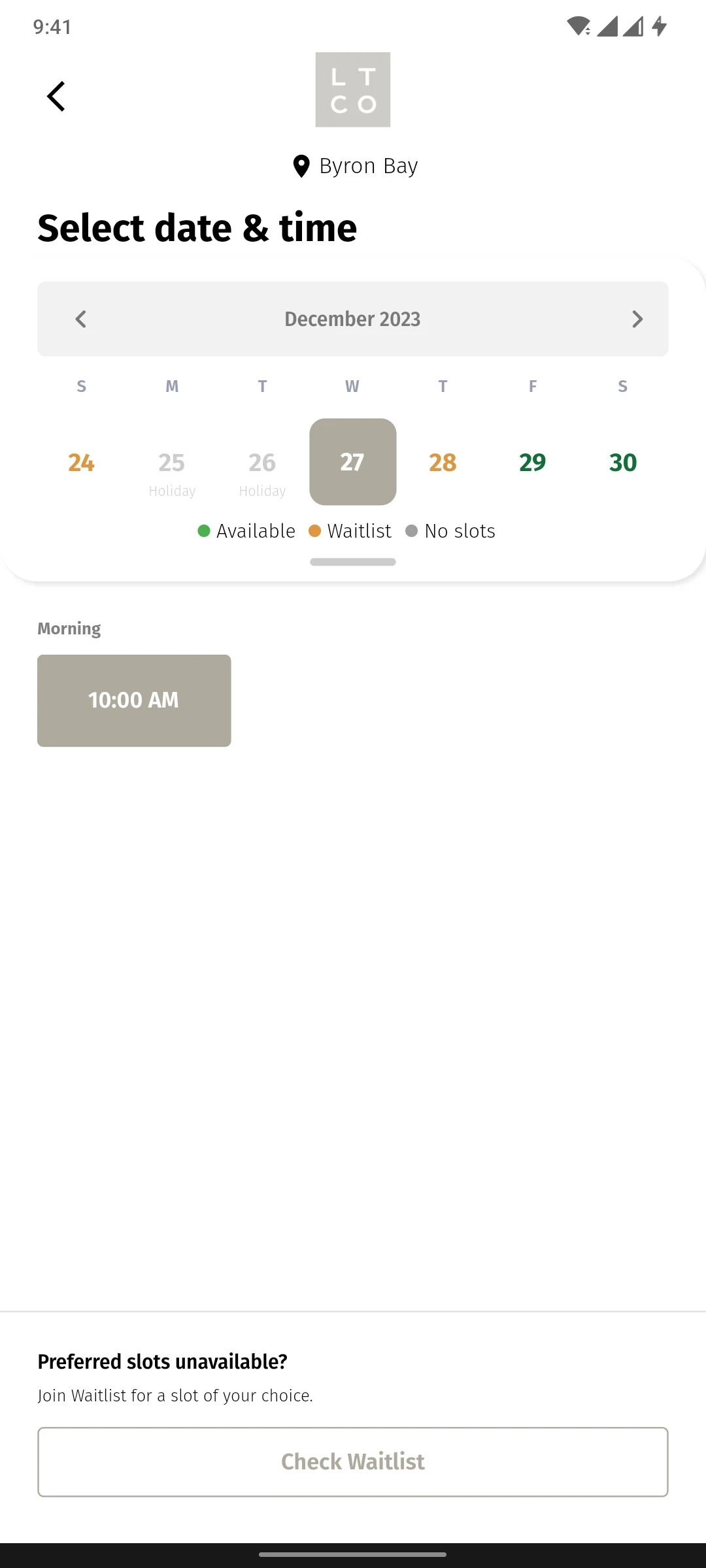Tap the orange Waitlist legend dot
Viewport: 706px width, 1568px height.
point(314,531)
